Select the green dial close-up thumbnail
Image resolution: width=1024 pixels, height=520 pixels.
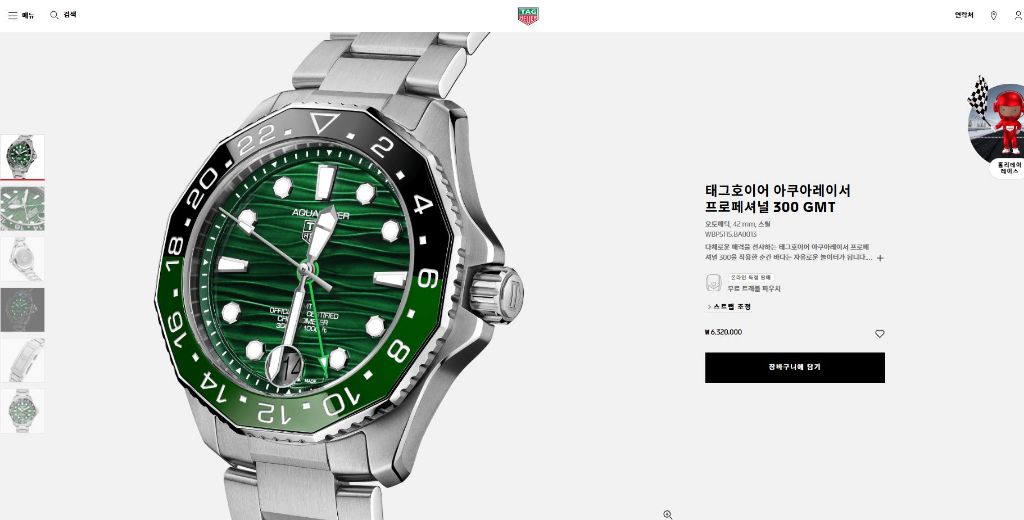pos(22,208)
